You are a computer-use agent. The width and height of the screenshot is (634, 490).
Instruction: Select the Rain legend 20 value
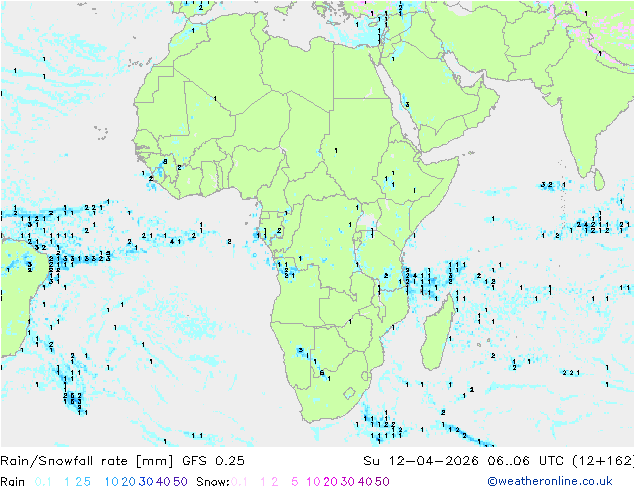[129, 482]
